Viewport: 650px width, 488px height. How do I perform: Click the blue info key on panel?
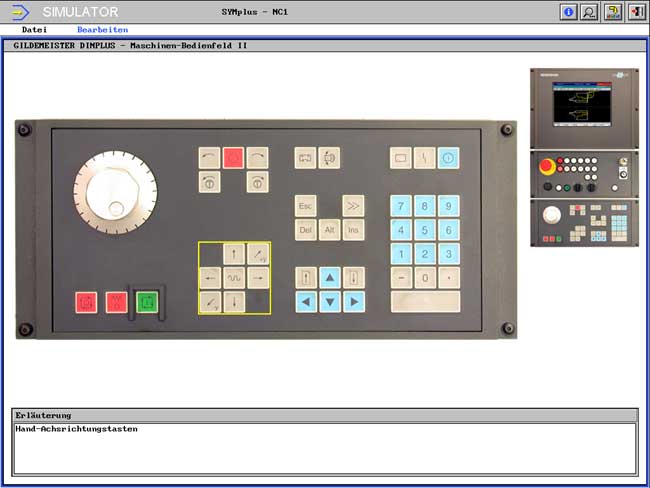tap(449, 158)
